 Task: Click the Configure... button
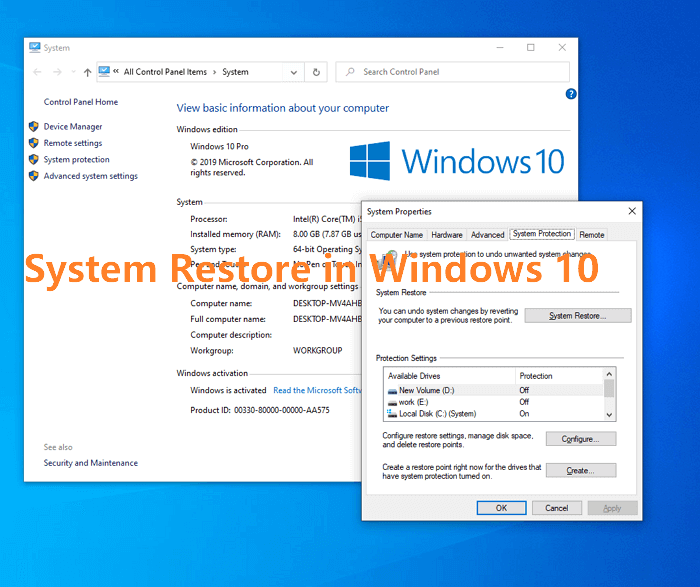580,439
